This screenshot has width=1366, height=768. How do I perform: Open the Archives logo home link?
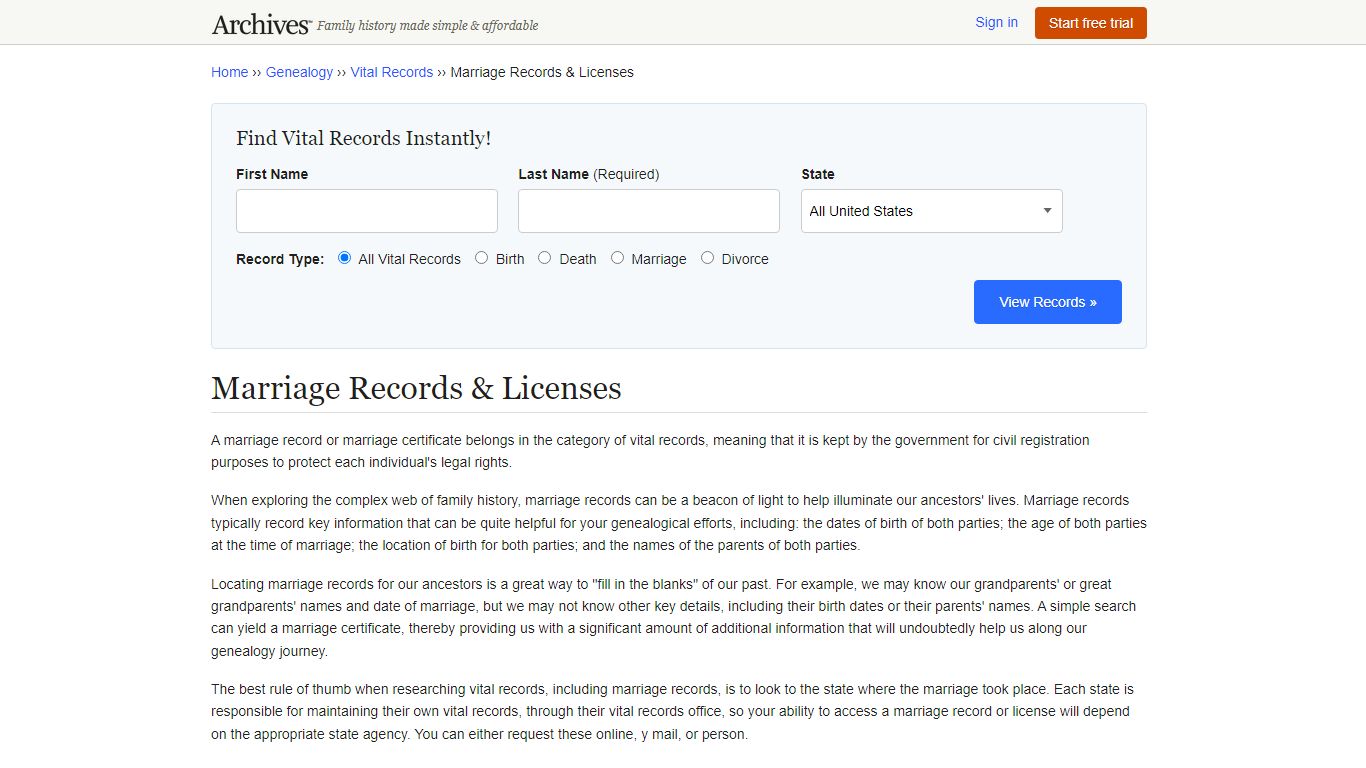[x=262, y=24]
